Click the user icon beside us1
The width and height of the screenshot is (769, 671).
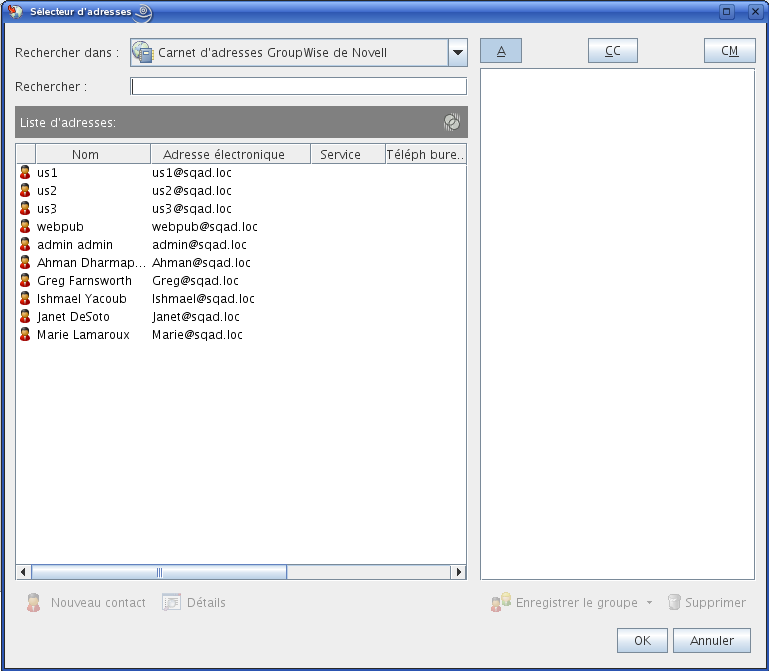[25, 173]
